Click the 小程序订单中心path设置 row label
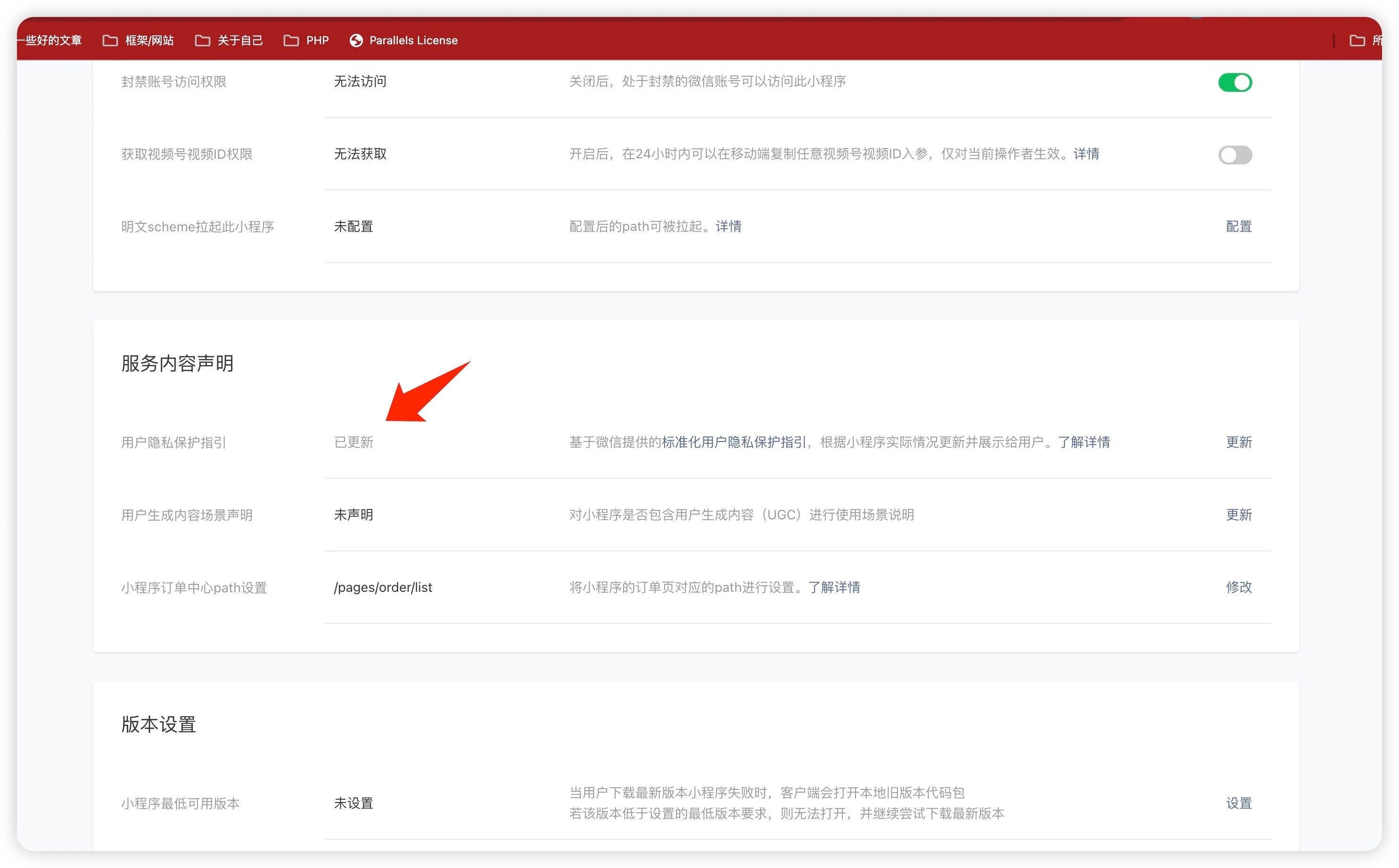Viewport: 1399px width, 868px height. (194, 587)
